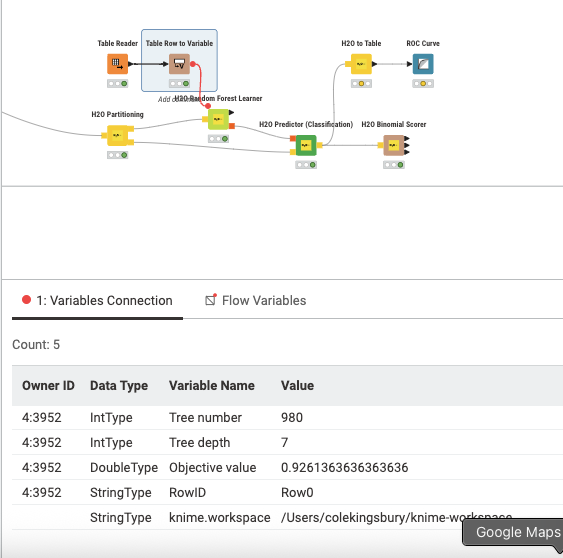This screenshot has width=563, height=558.
Task: Switch to the Variables Connection tab
Action: [97, 301]
